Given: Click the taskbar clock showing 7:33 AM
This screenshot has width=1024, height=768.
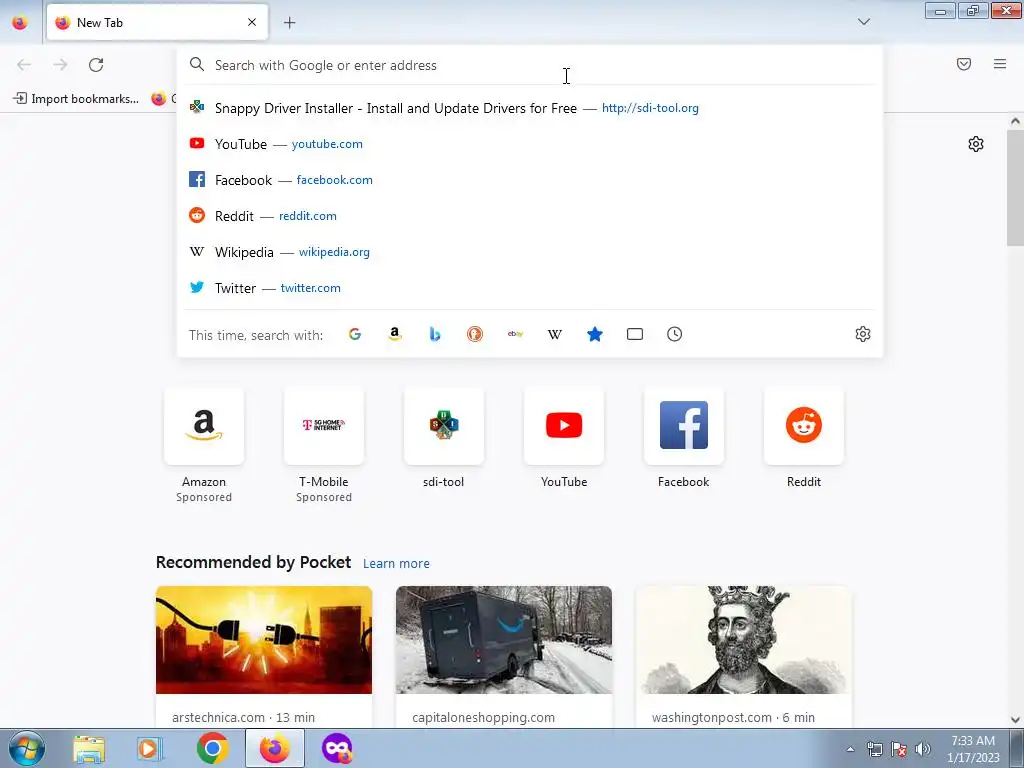Looking at the screenshot, I should click(x=973, y=749).
